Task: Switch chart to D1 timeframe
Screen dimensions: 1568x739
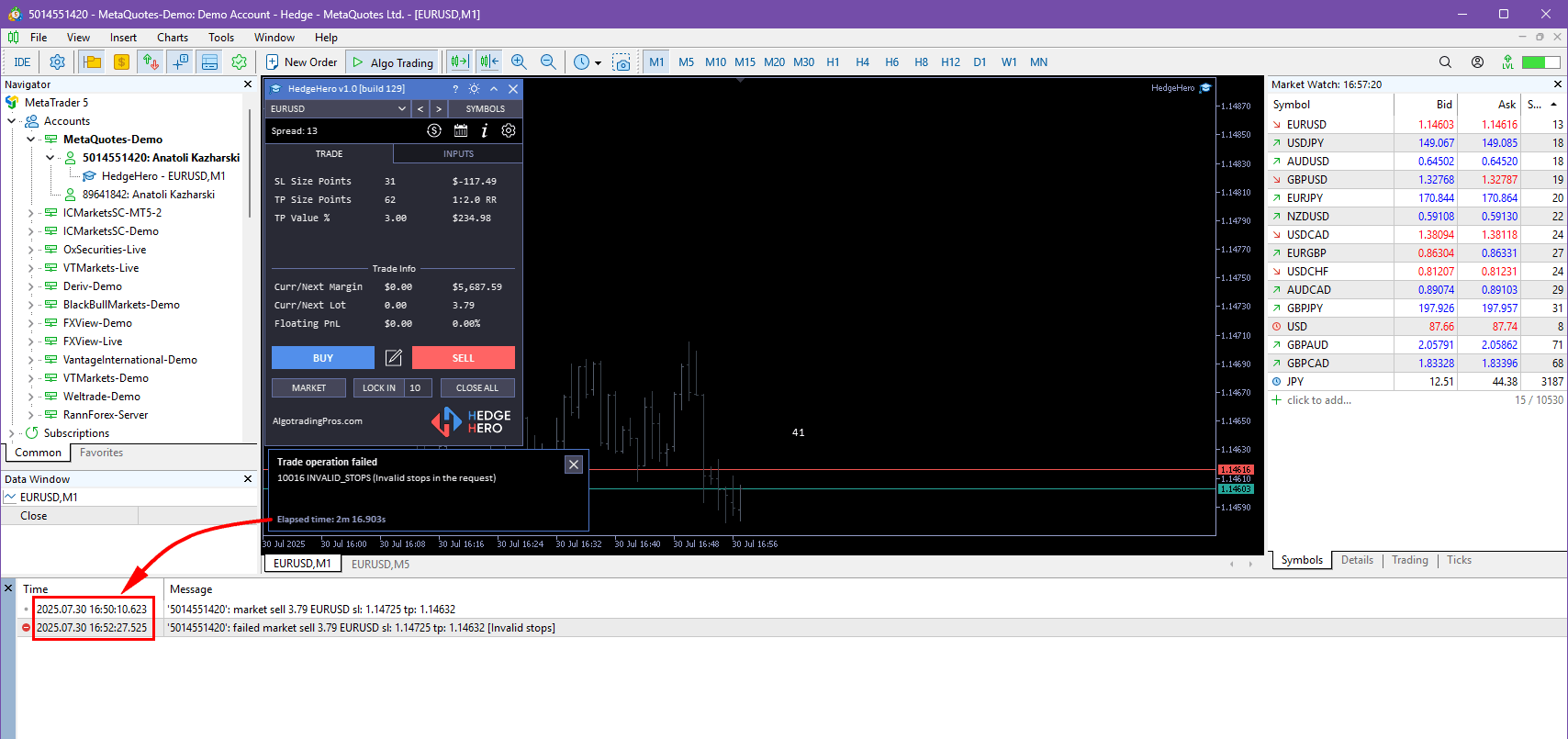Action: [x=980, y=62]
